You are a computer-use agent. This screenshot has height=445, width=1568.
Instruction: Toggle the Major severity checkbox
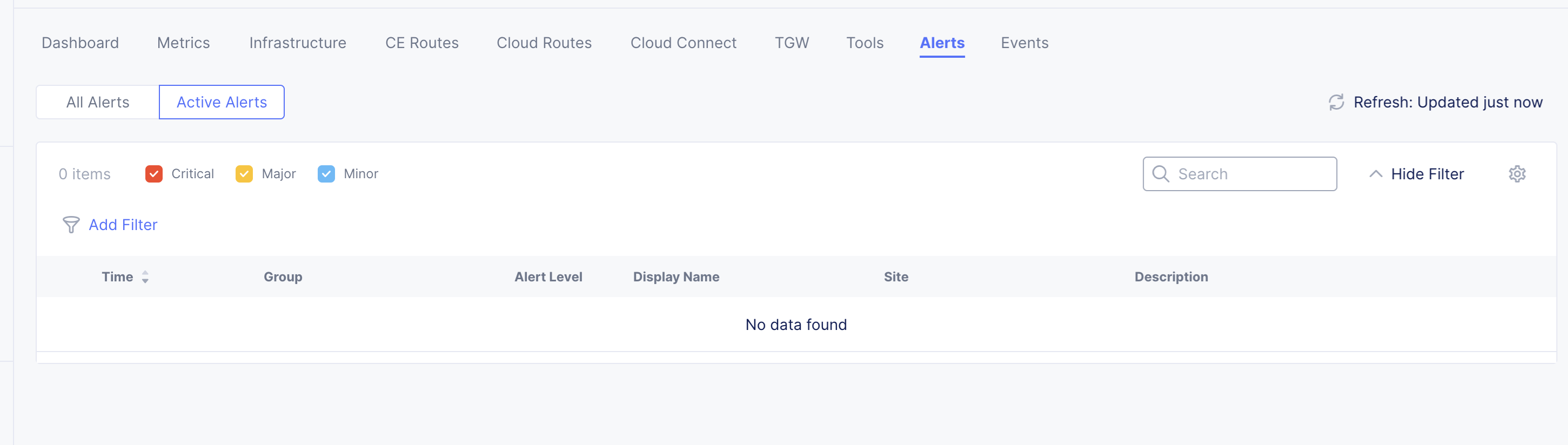[244, 174]
